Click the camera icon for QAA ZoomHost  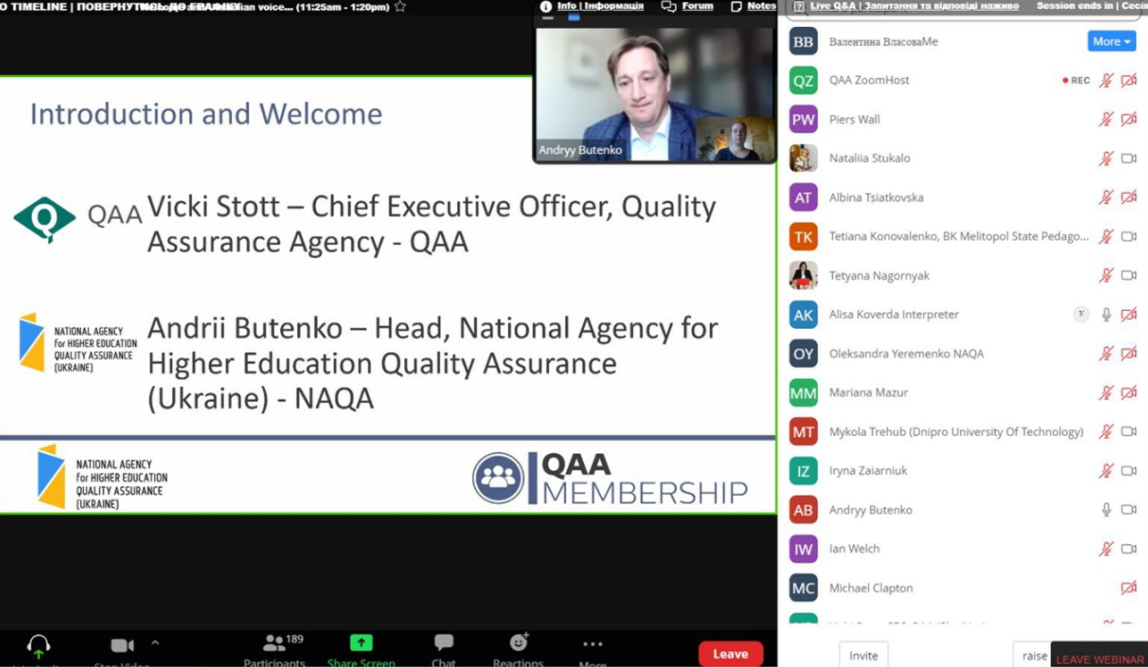coord(1129,81)
